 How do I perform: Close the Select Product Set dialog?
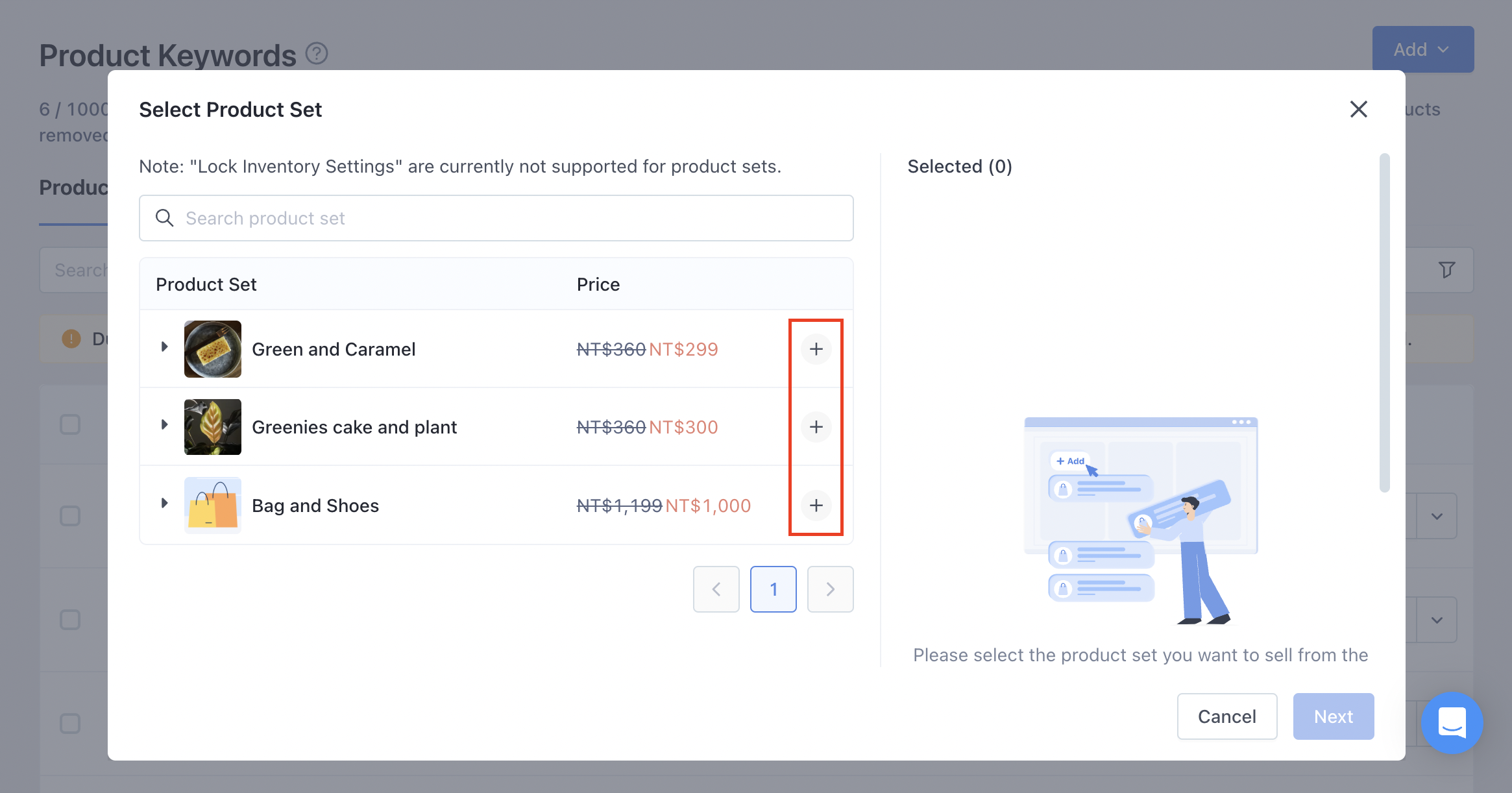1358,109
